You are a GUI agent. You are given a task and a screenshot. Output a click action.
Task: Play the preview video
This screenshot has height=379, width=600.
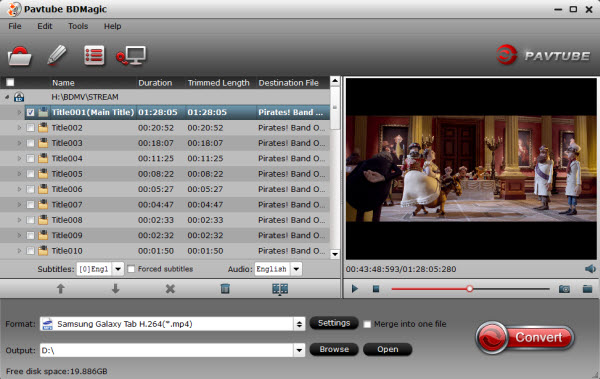pyautogui.click(x=355, y=289)
